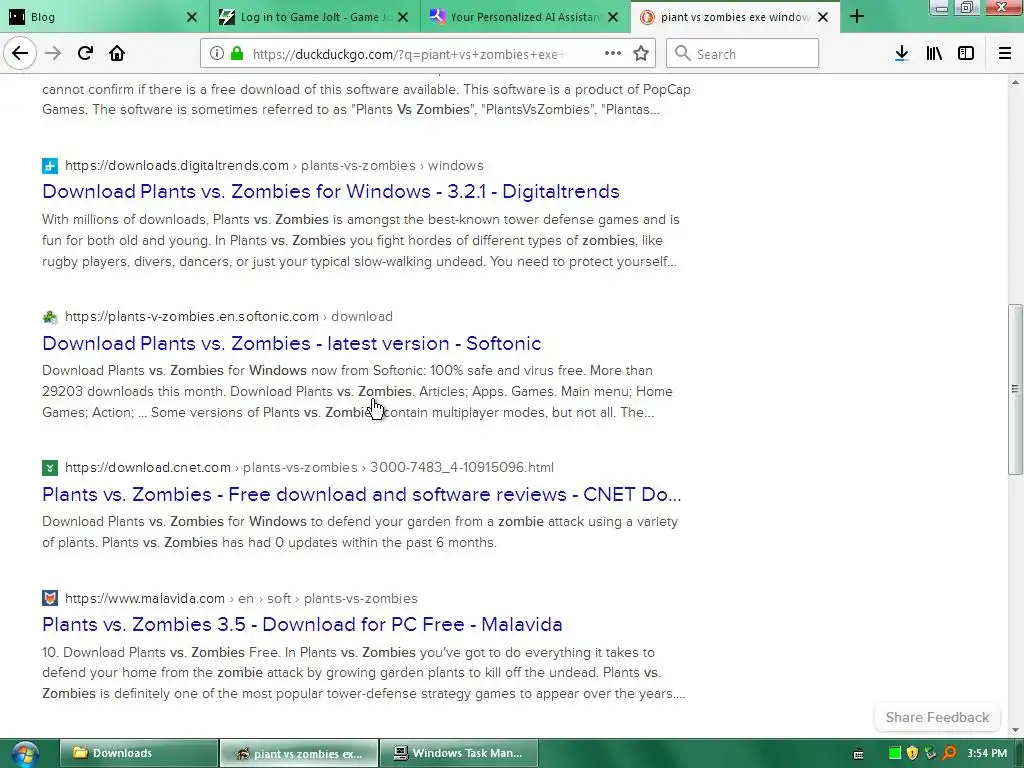Close the Your Personalized AI Assistant tab
The width and height of the screenshot is (1024, 768).
coord(613,17)
